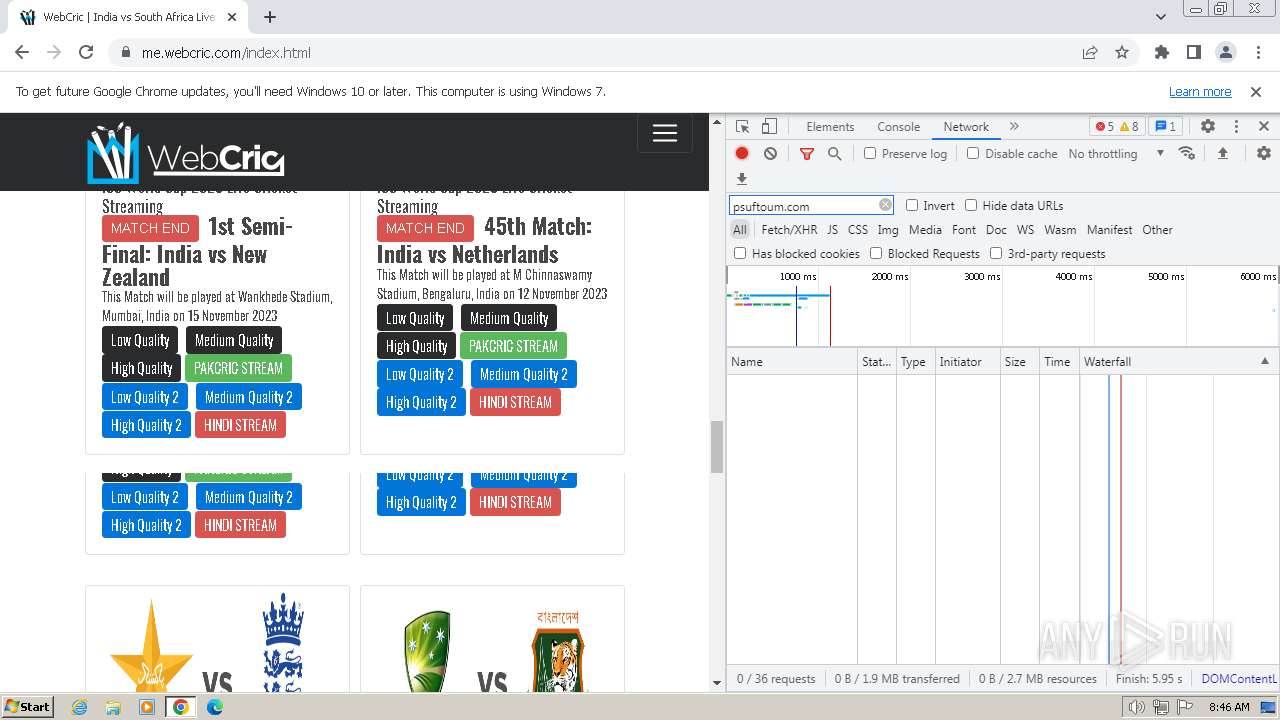Reload the current page

pos(86,53)
